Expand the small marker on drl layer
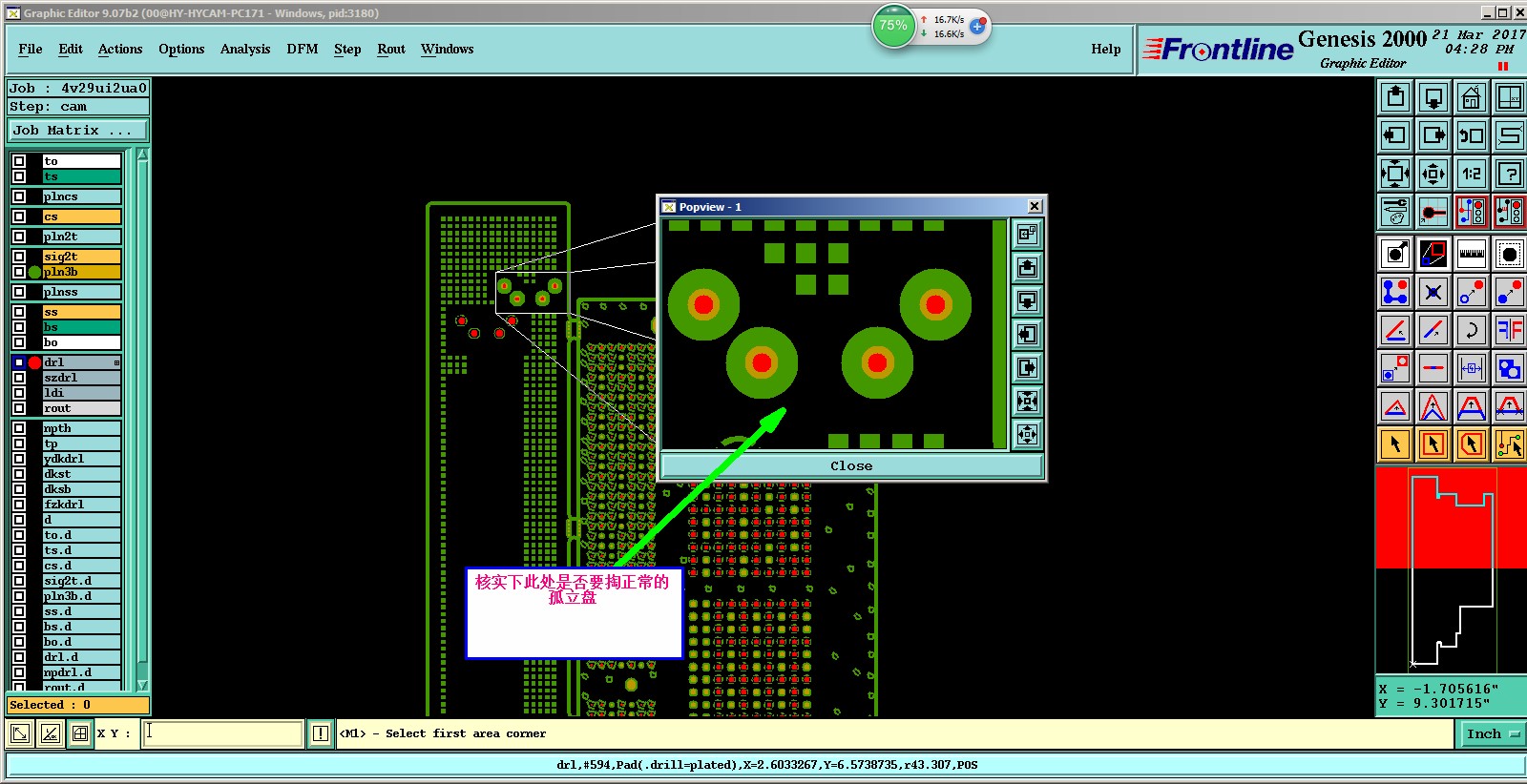The width and height of the screenshot is (1527, 784). [x=116, y=362]
